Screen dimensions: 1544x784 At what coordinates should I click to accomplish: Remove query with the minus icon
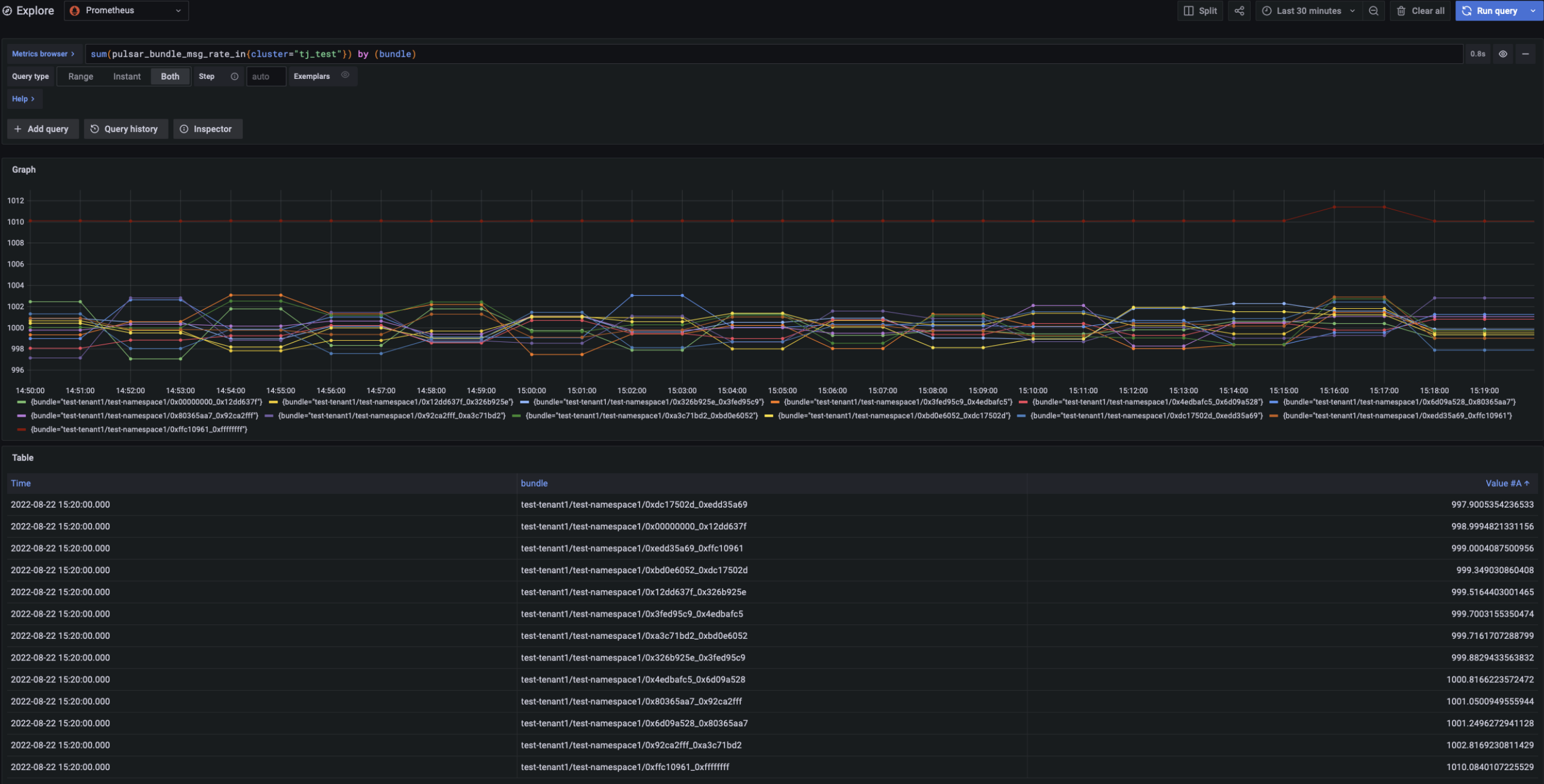tap(1525, 54)
